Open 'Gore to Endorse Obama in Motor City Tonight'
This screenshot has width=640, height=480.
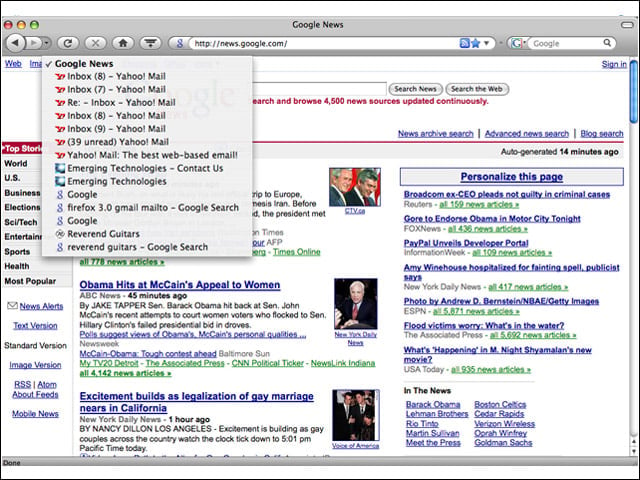(492, 218)
